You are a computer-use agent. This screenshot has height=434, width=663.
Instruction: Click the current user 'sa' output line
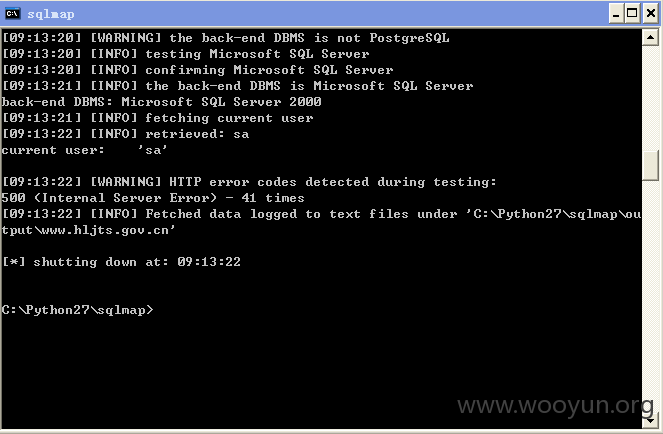pyautogui.click(x=85, y=150)
